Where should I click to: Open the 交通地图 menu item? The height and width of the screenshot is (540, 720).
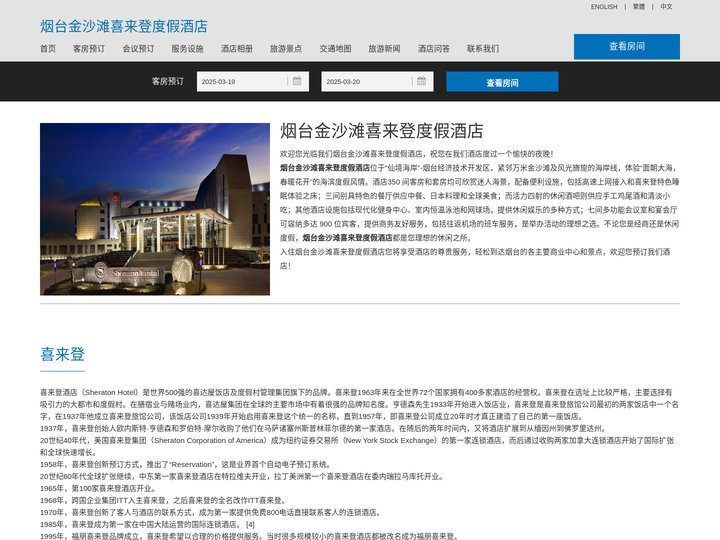(335, 49)
